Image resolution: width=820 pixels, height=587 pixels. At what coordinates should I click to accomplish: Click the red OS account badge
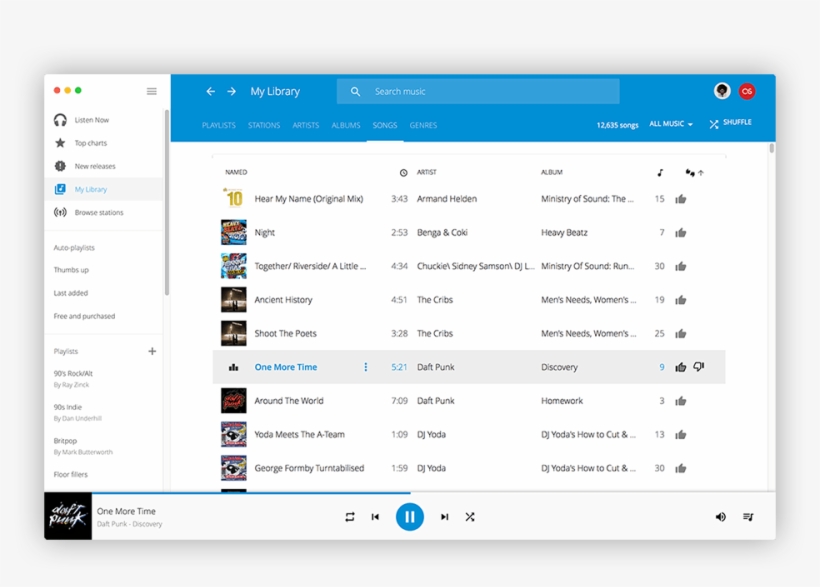click(x=747, y=91)
